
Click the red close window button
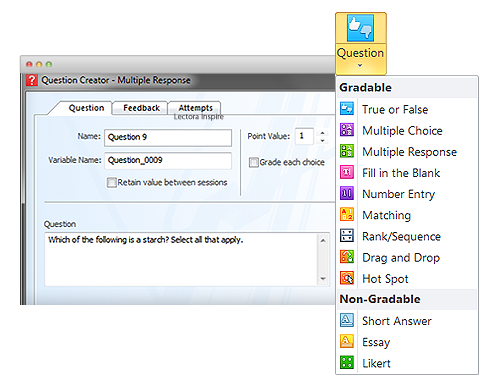tap(29, 64)
